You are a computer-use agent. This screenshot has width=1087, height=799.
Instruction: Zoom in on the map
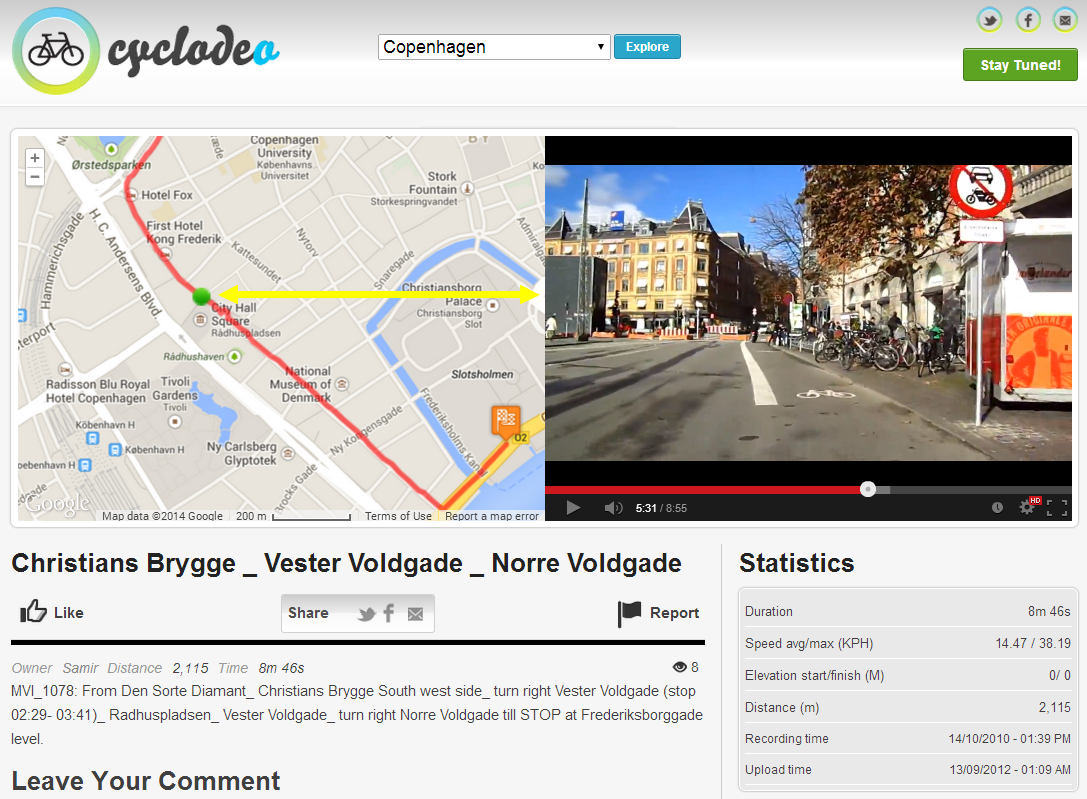click(x=35, y=158)
